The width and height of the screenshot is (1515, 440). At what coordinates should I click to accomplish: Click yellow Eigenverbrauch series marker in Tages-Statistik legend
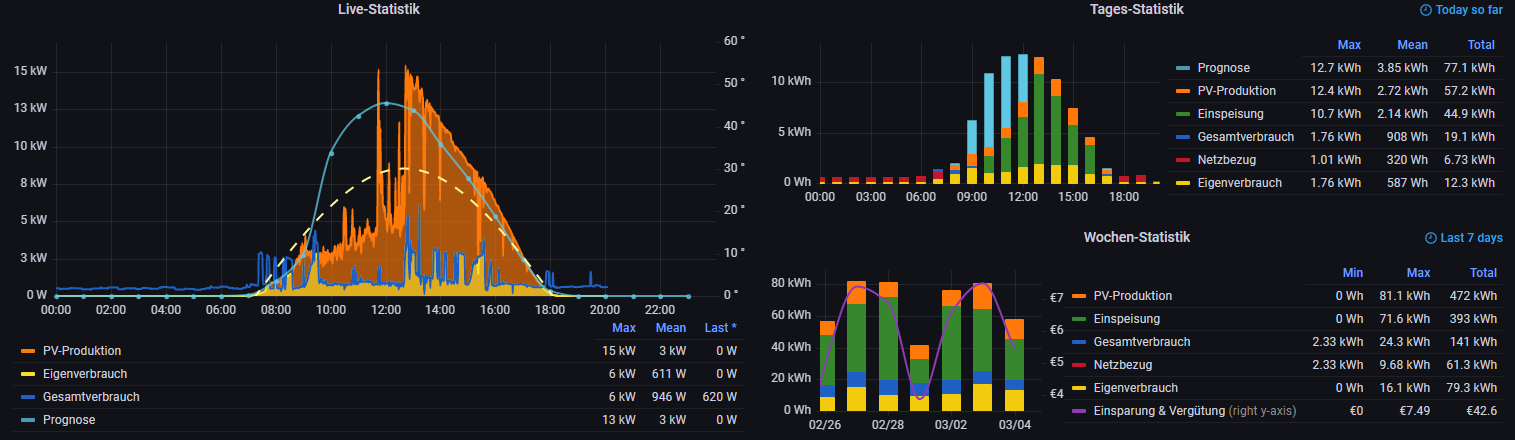point(1183,183)
